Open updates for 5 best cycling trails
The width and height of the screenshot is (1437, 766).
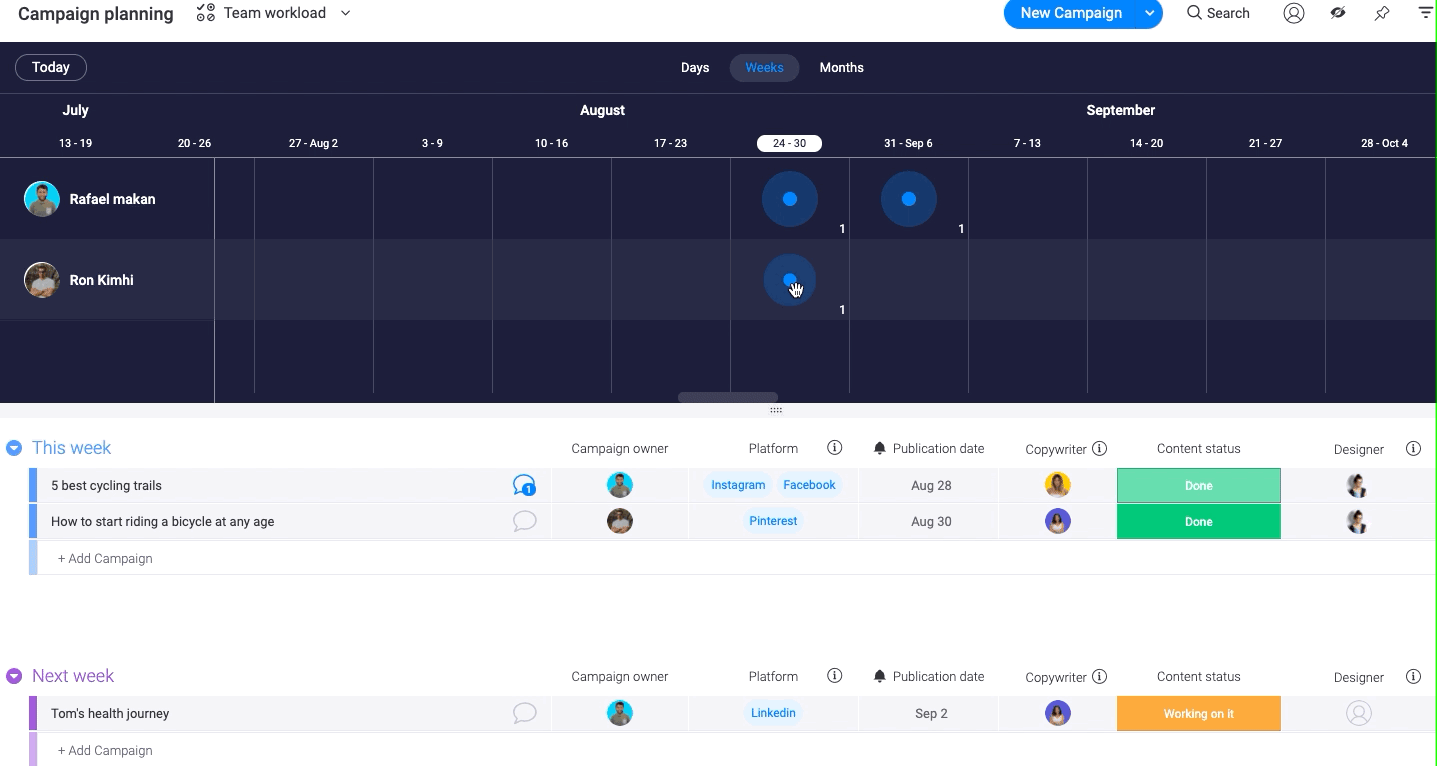point(524,485)
